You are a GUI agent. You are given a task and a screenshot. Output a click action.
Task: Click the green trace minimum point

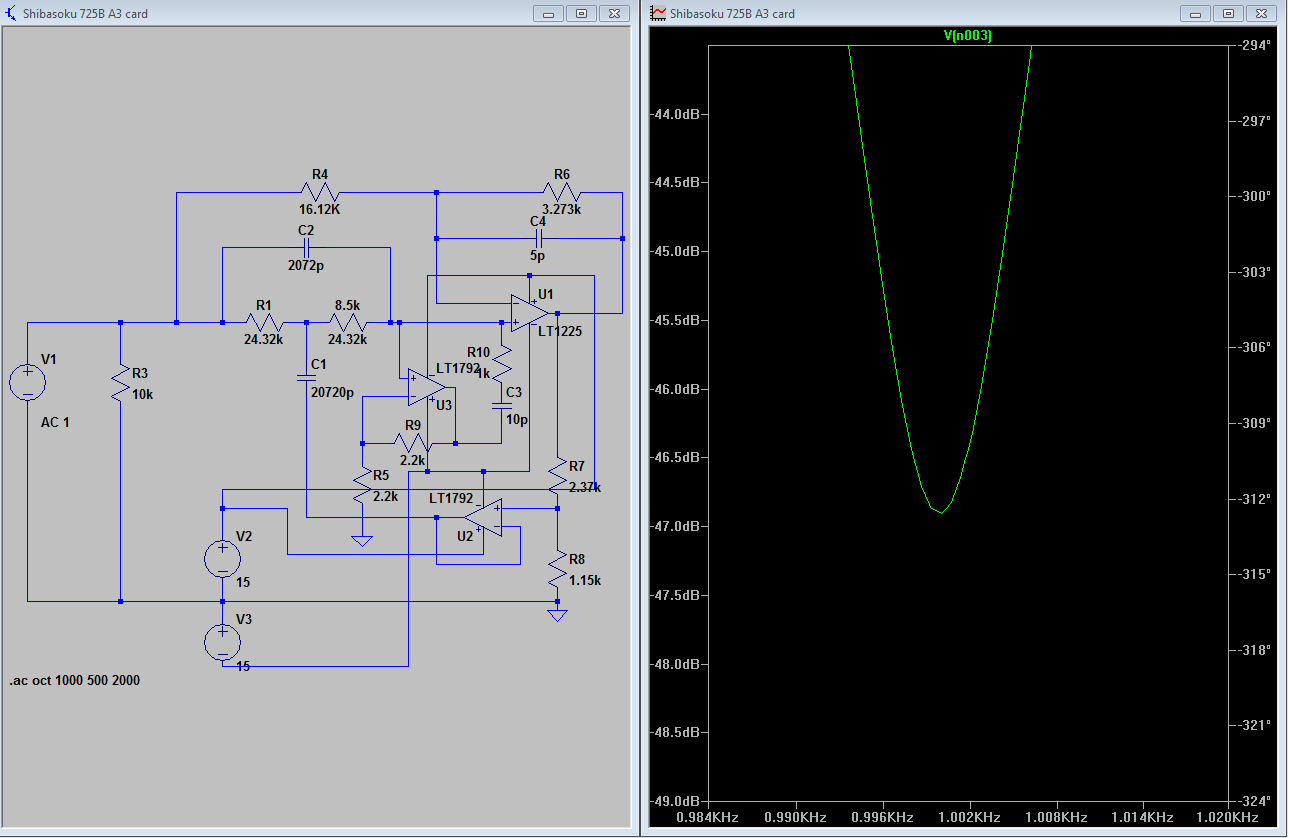click(940, 512)
